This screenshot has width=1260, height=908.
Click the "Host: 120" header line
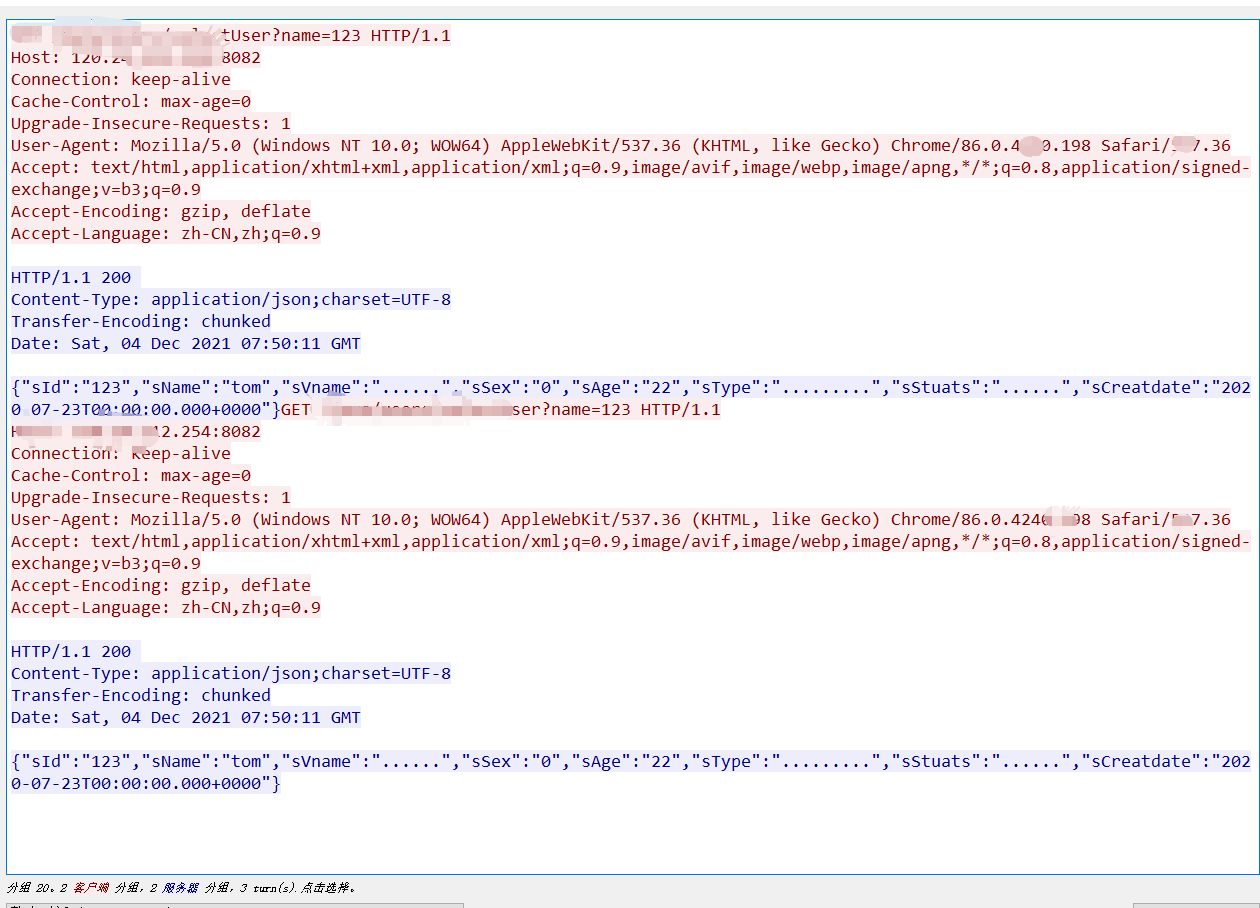click(136, 58)
